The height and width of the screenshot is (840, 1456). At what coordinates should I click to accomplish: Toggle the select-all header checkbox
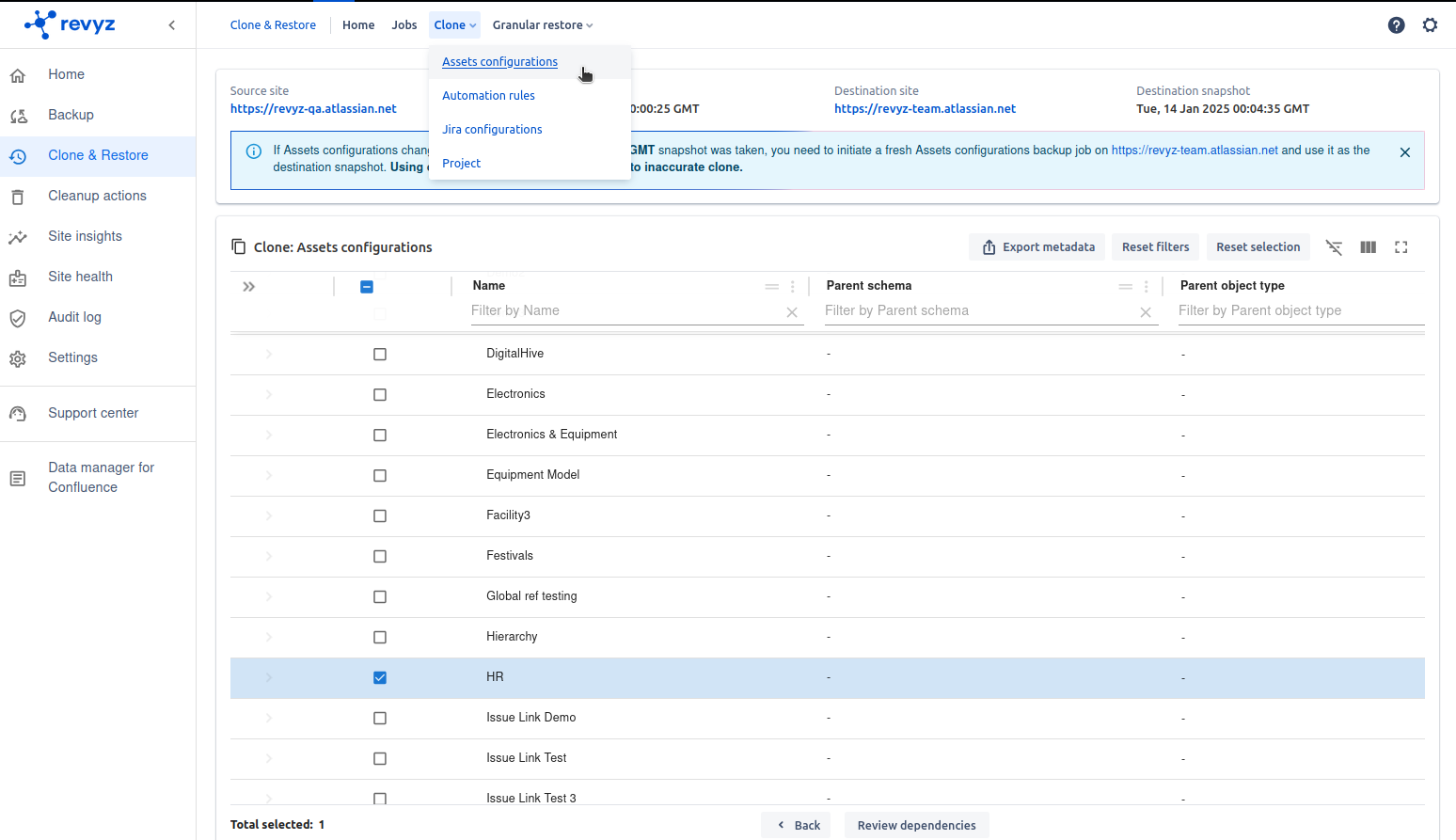point(367,287)
